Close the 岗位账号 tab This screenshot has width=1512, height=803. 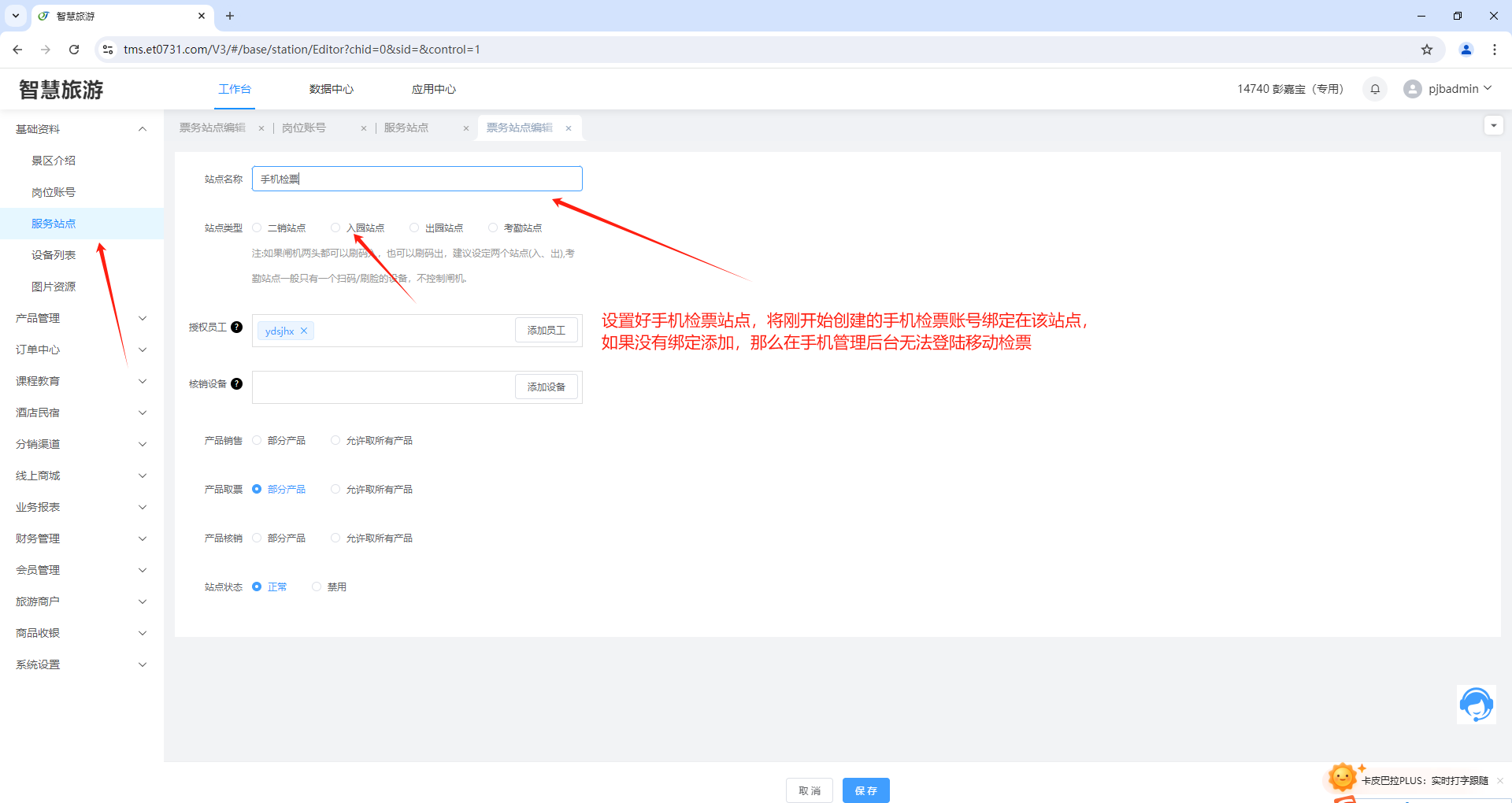point(364,128)
